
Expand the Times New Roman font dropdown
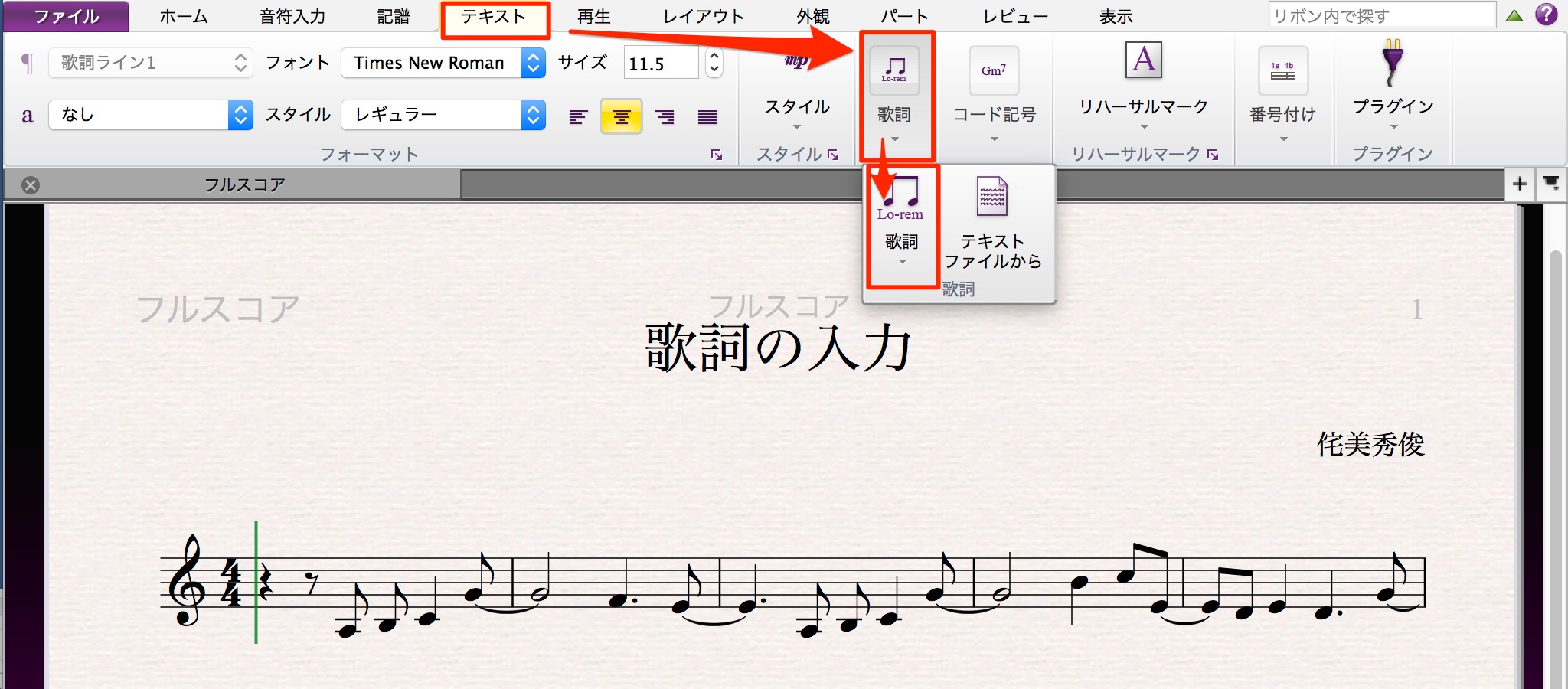point(533,63)
